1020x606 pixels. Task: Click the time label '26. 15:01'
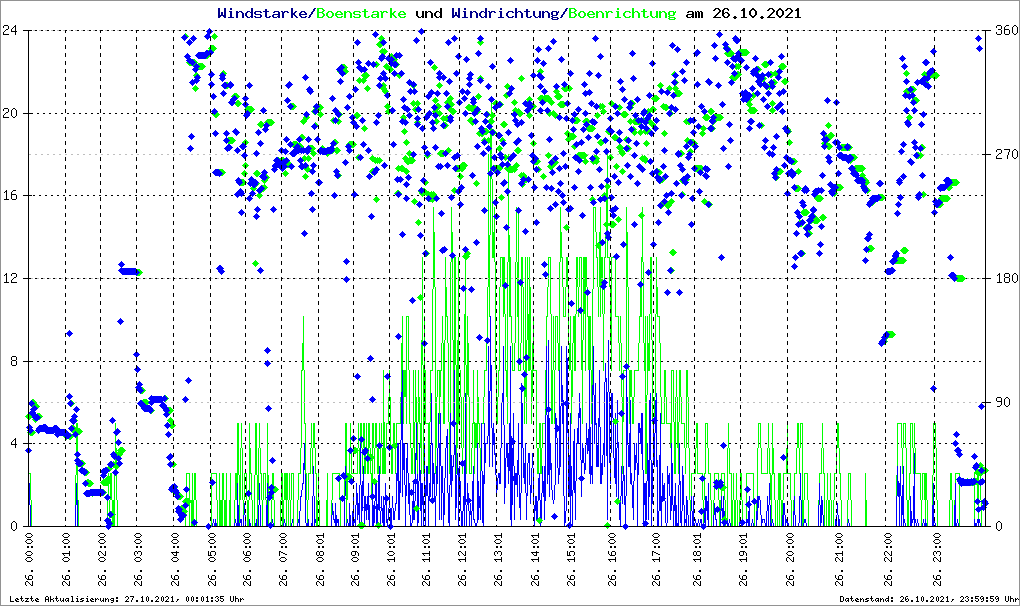(x=570, y=559)
